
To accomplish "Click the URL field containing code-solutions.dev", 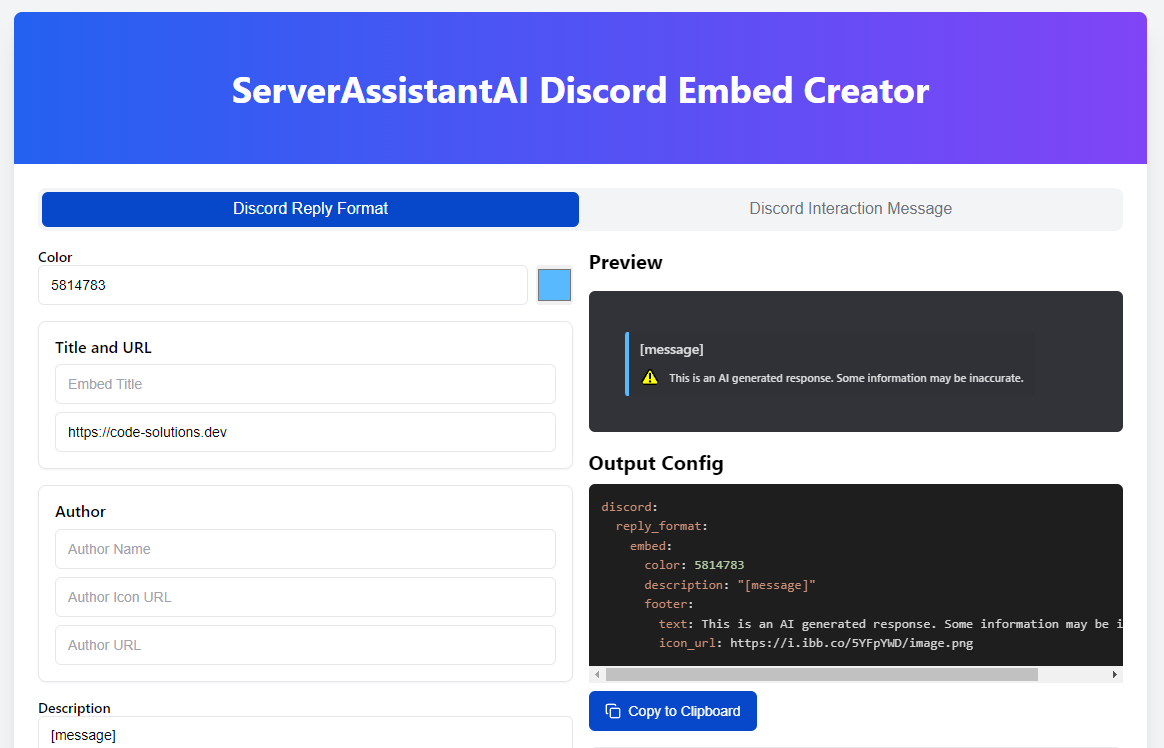I will pyautogui.click(x=305, y=431).
